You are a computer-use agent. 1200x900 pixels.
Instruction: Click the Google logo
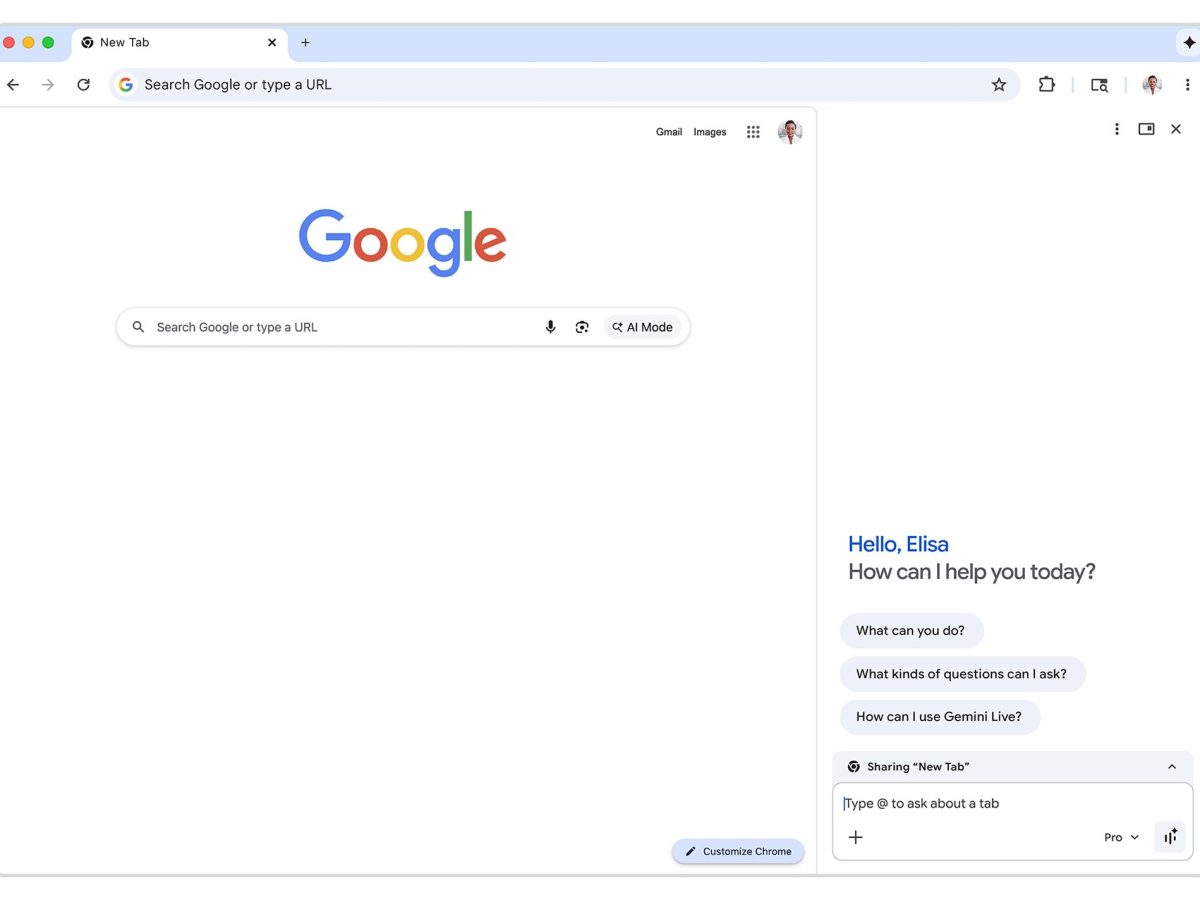coord(403,242)
